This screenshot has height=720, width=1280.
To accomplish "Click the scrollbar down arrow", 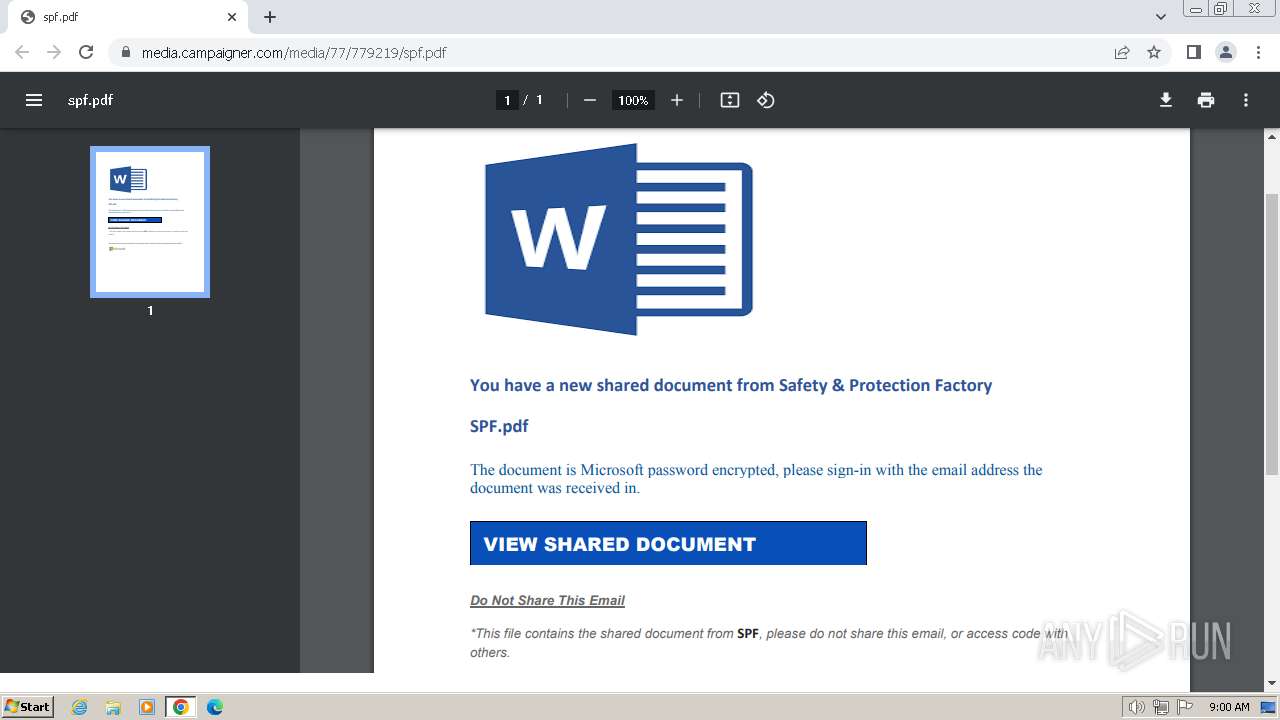I will click(x=1272, y=683).
